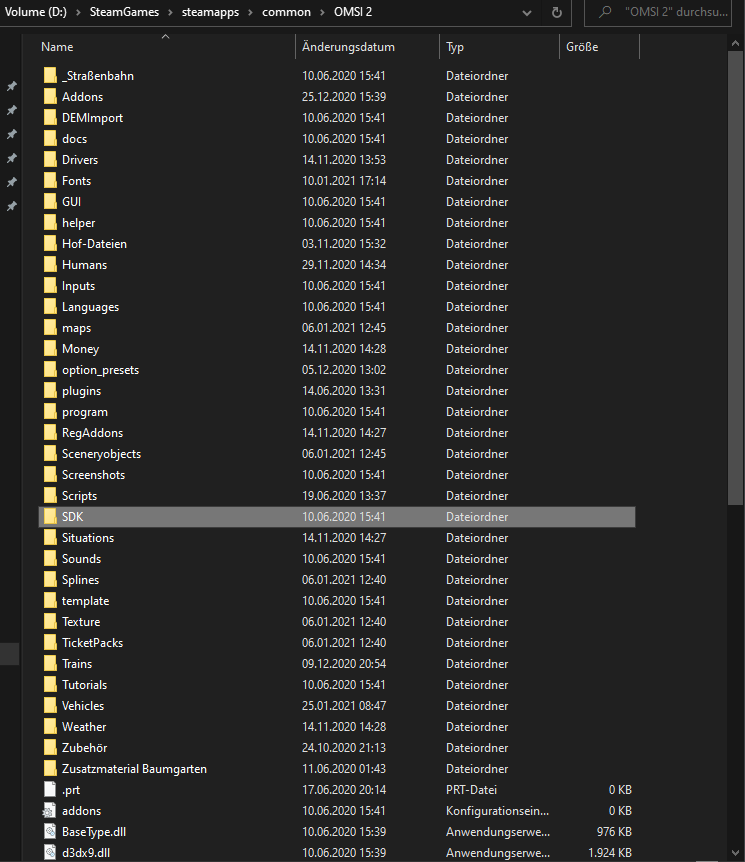Click the maps folder icon
Viewport: 745px width, 862px height.
[x=51, y=328]
